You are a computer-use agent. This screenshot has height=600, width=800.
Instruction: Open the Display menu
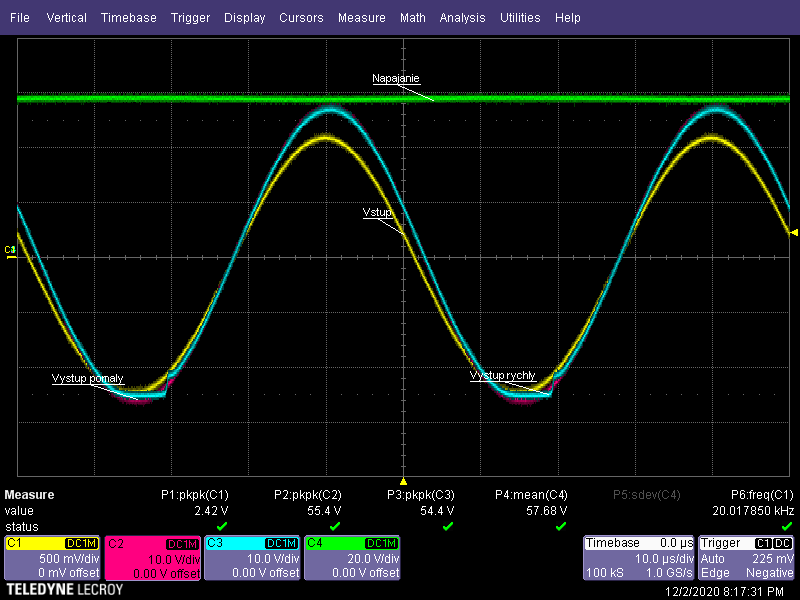click(x=244, y=18)
